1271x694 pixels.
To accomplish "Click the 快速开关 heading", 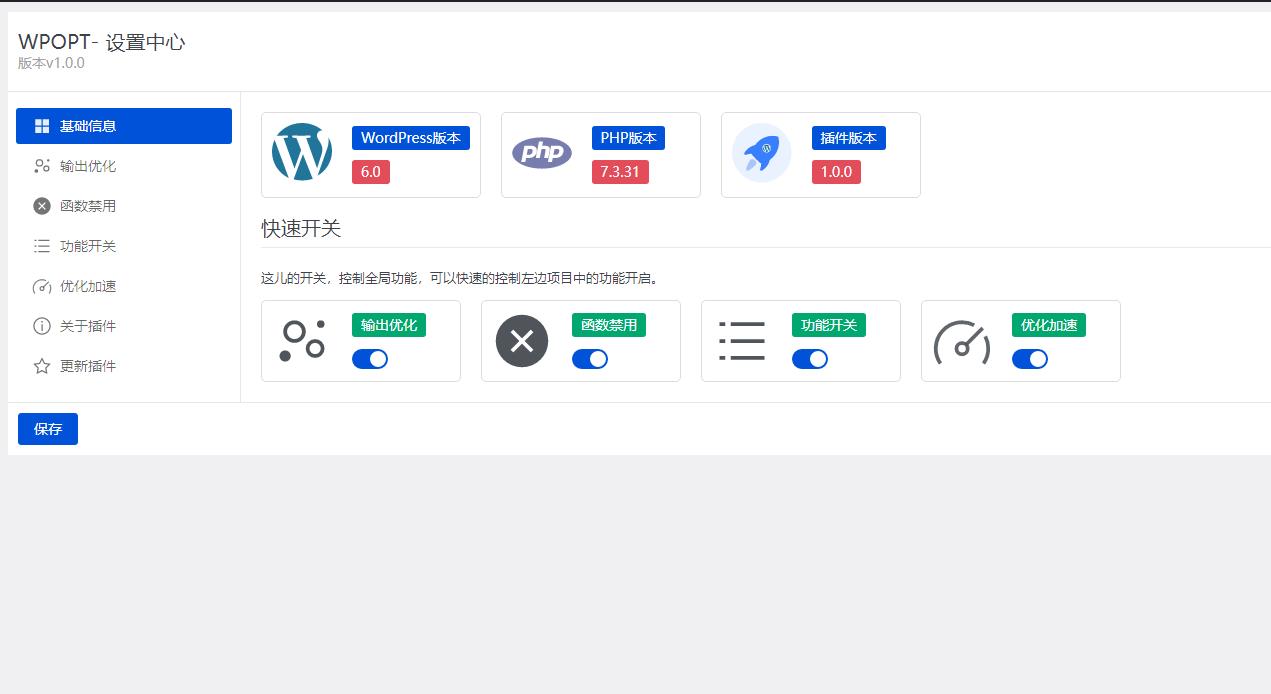I will pos(301,229).
